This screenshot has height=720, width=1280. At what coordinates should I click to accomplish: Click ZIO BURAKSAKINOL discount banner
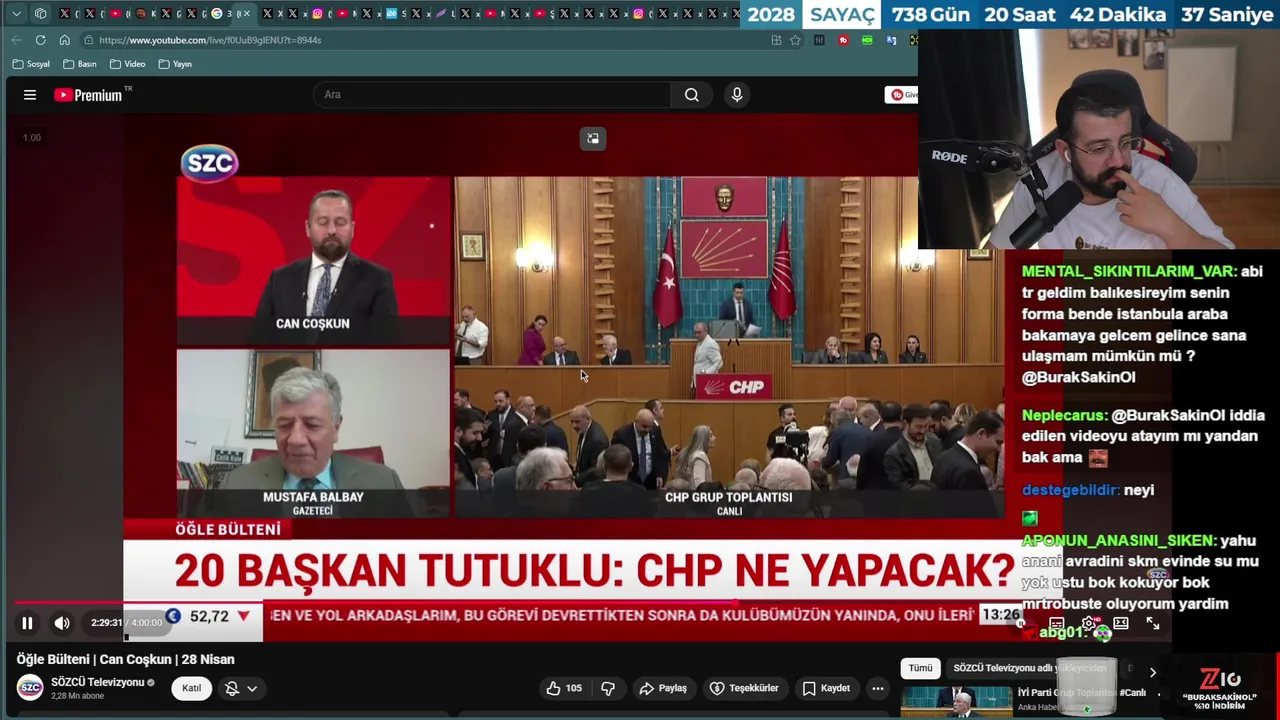[x=1219, y=688]
